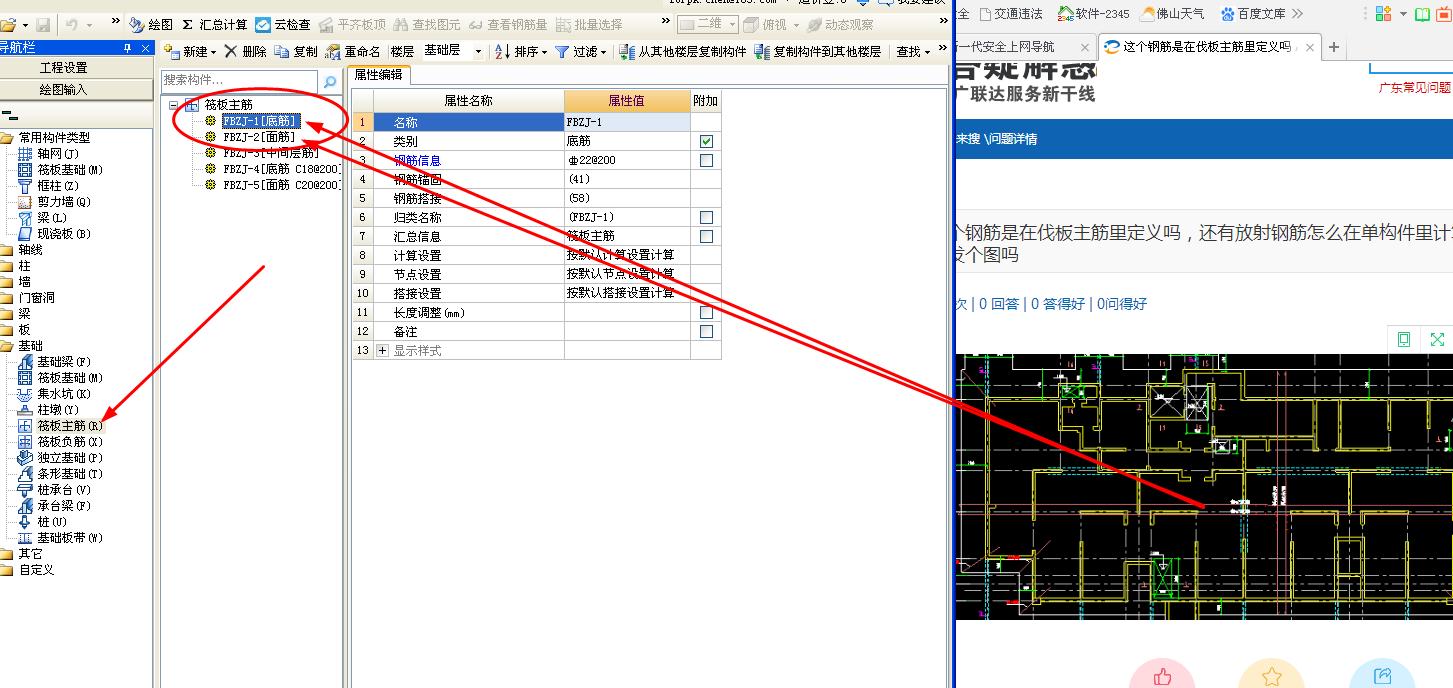1453x688 pixels.
Task: Expand the 显示样式 property row
Action: tap(382, 350)
